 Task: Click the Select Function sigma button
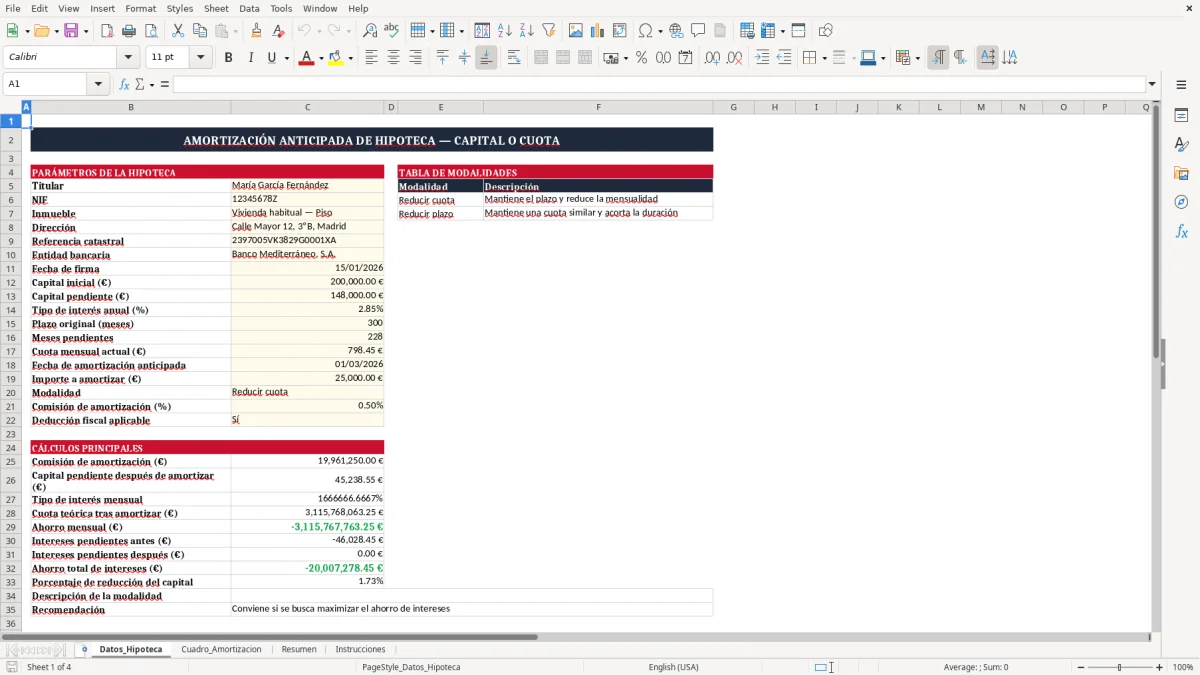click(x=140, y=84)
